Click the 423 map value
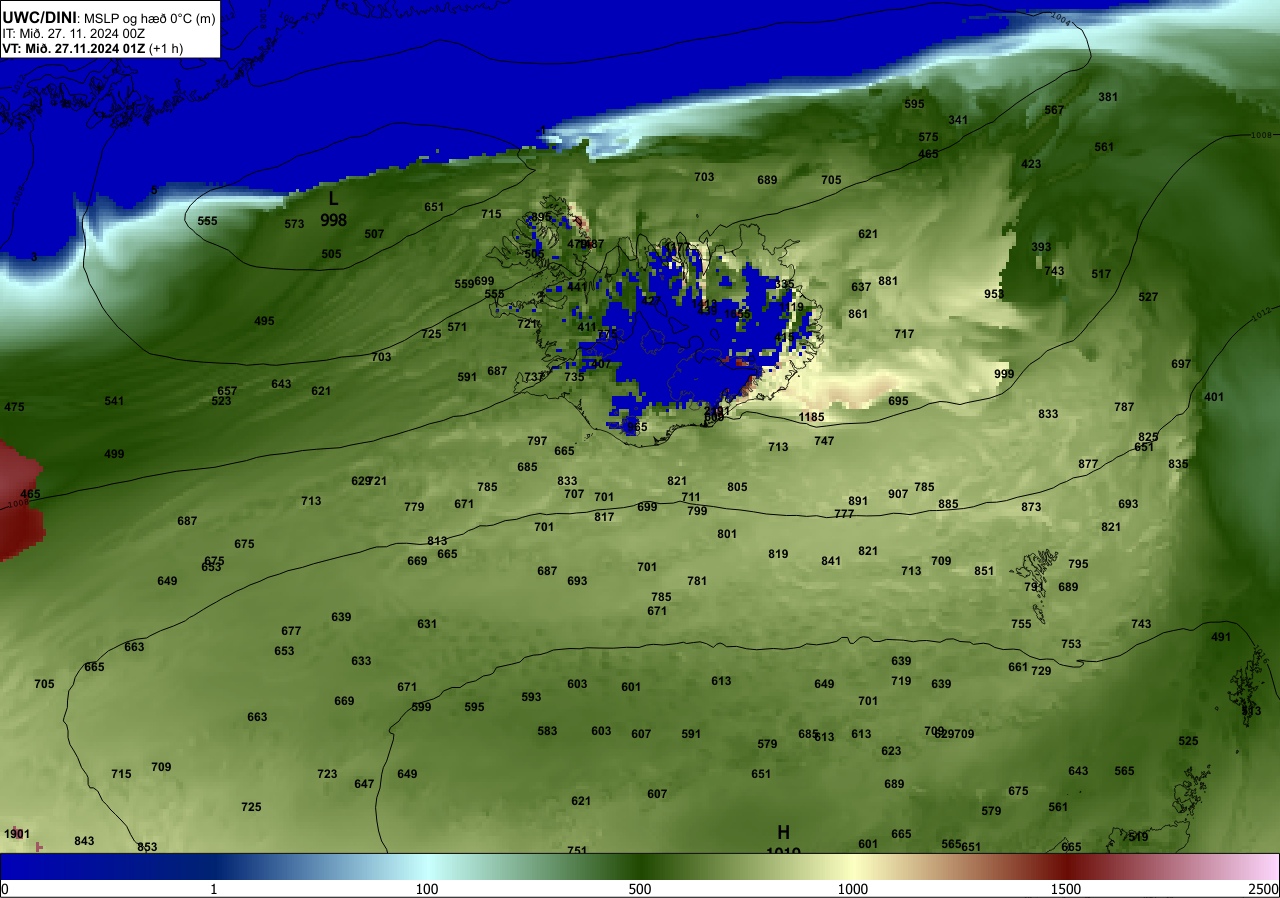The width and height of the screenshot is (1280, 898). pyautogui.click(x=1031, y=164)
